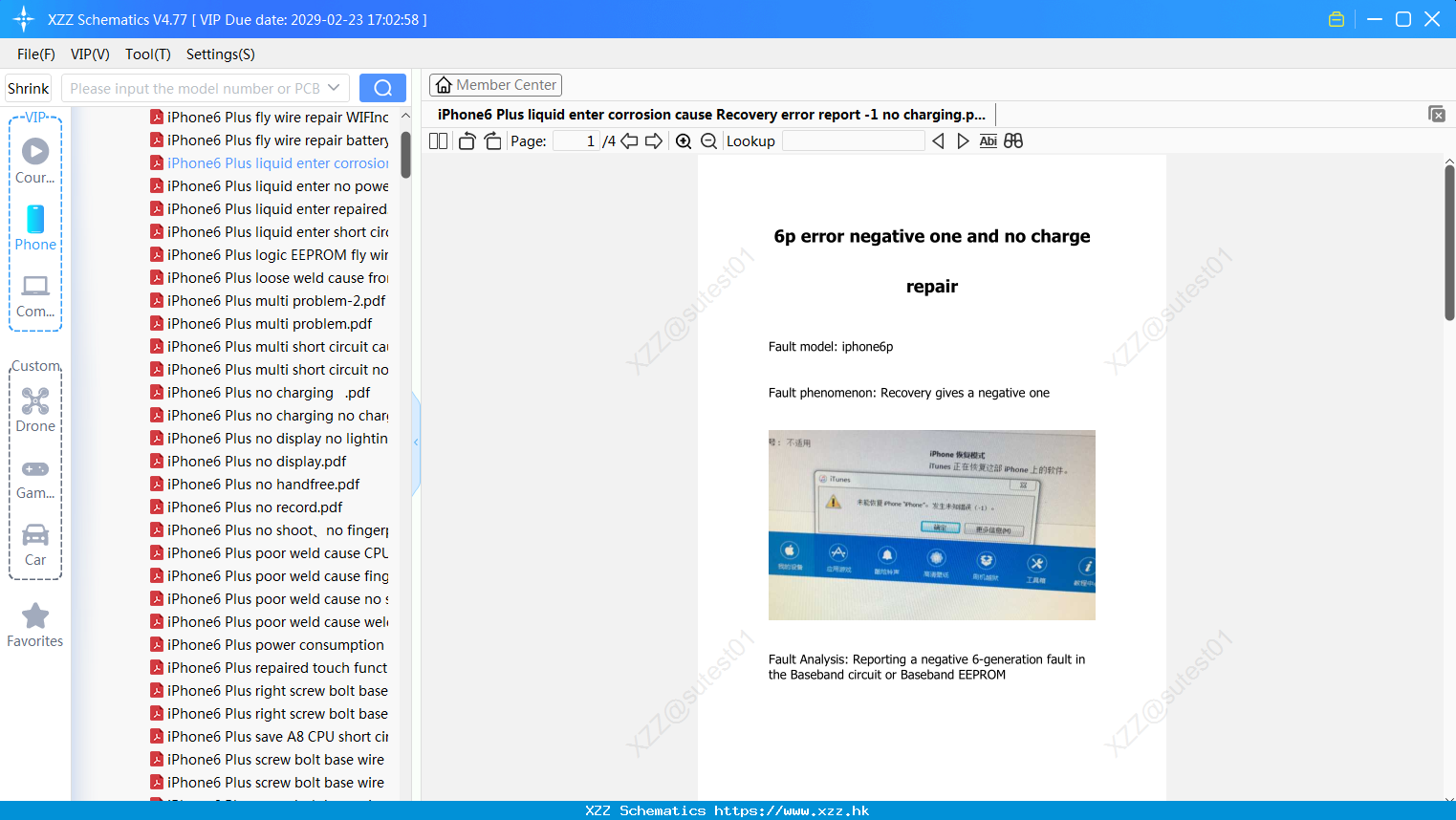Click file list scrollbar thumb
Viewport: 1456px width, 820px height.
pos(405,155)
